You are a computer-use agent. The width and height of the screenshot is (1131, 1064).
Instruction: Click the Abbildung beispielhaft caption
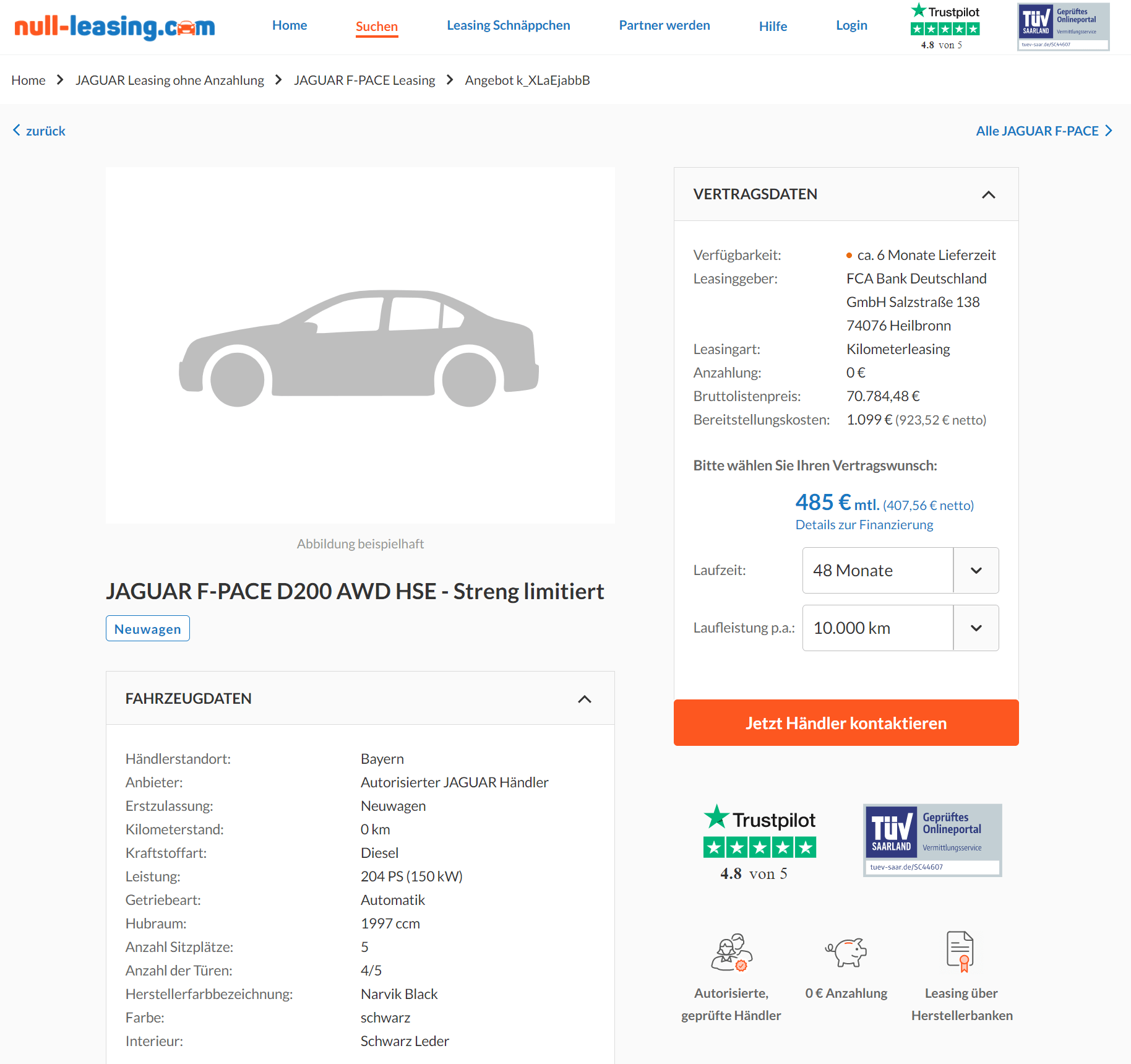coord(360,544)
